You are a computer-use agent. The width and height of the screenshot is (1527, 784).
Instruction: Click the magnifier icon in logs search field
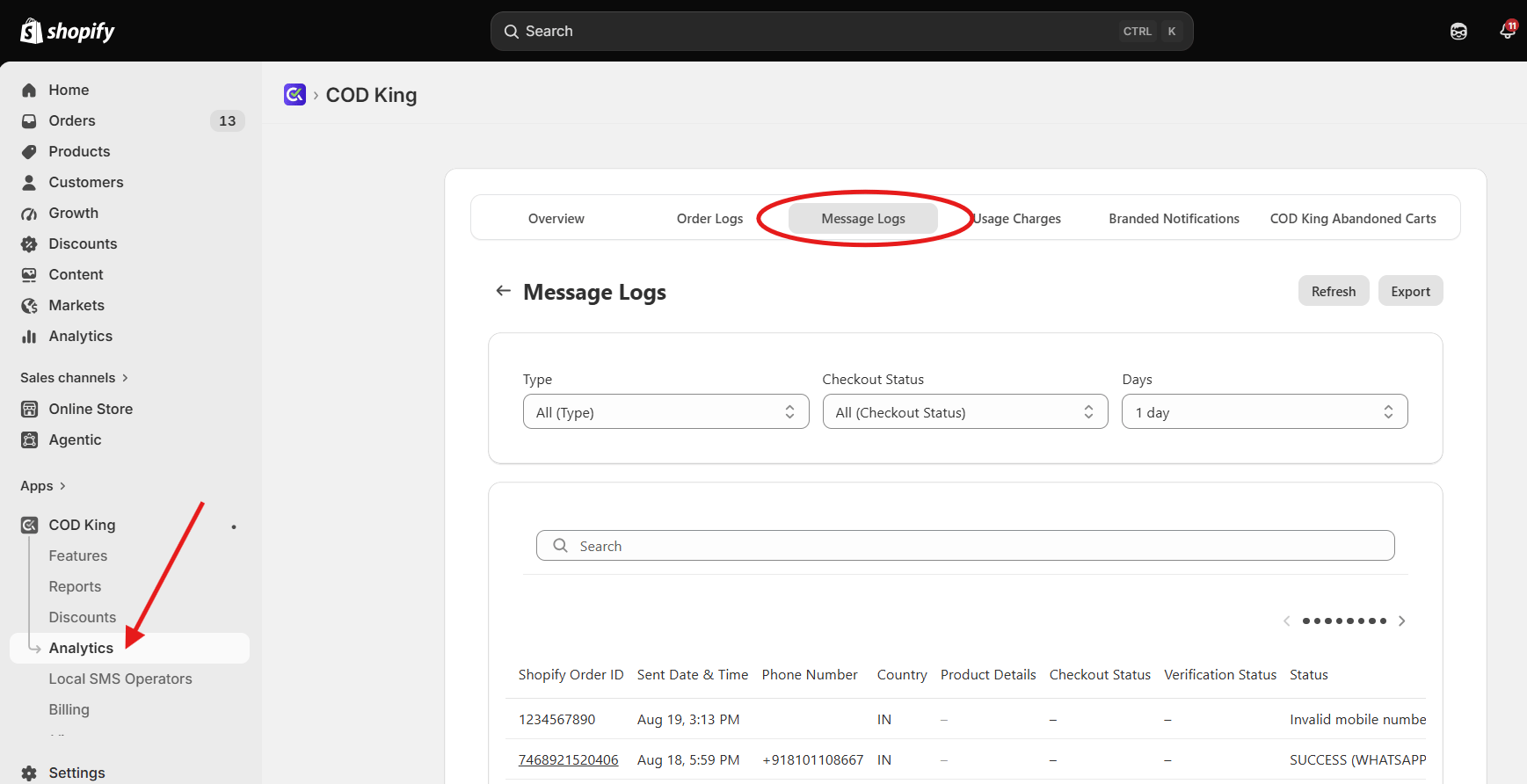pyautogui.click(x=560, y=545)
